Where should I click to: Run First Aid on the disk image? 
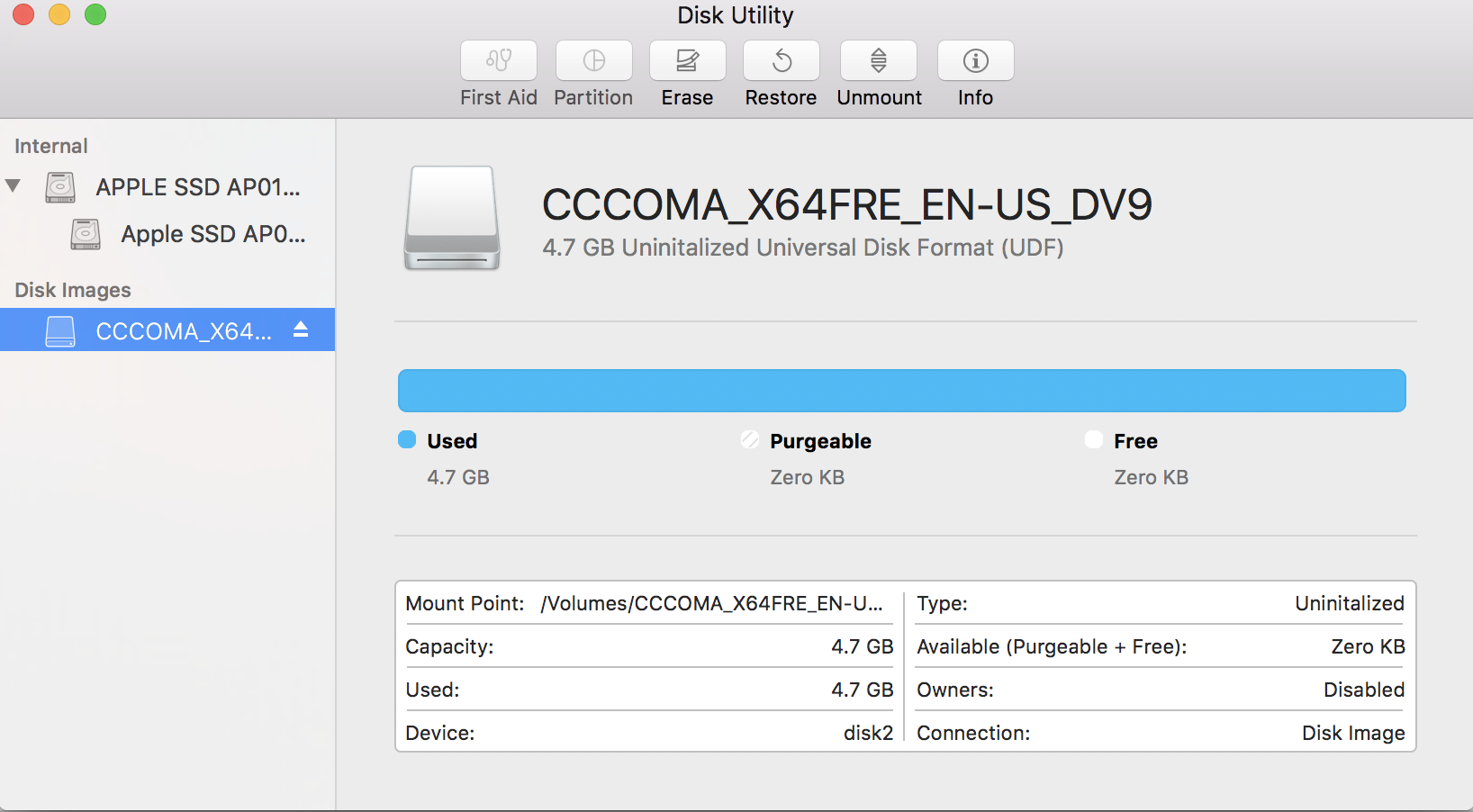[x=498, y=72]
